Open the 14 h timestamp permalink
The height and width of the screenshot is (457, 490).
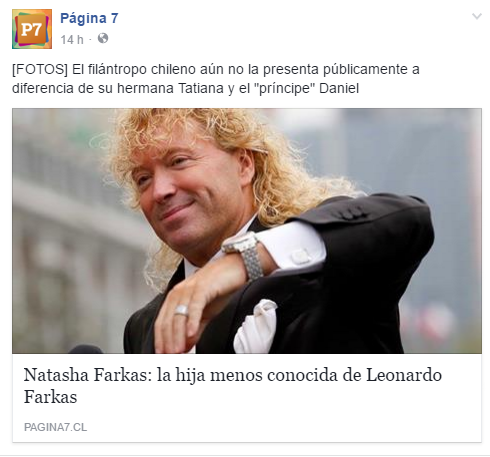click(x=72, y=40)
